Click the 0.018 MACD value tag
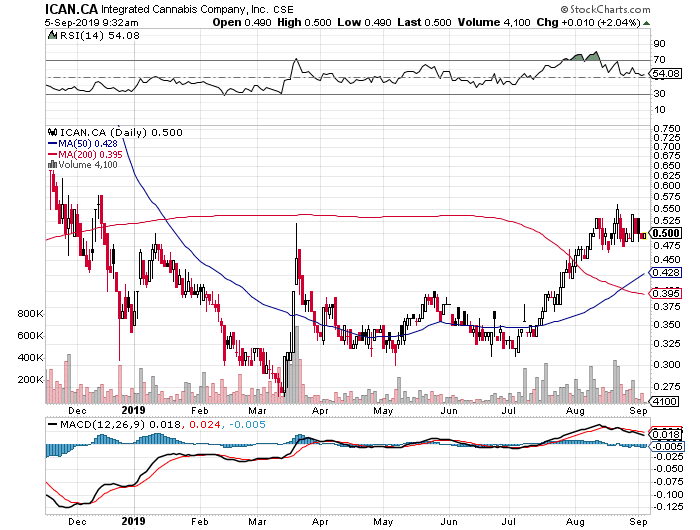This screenshot has height=530, width=700. pyautogui.click(x=666, y=434)
